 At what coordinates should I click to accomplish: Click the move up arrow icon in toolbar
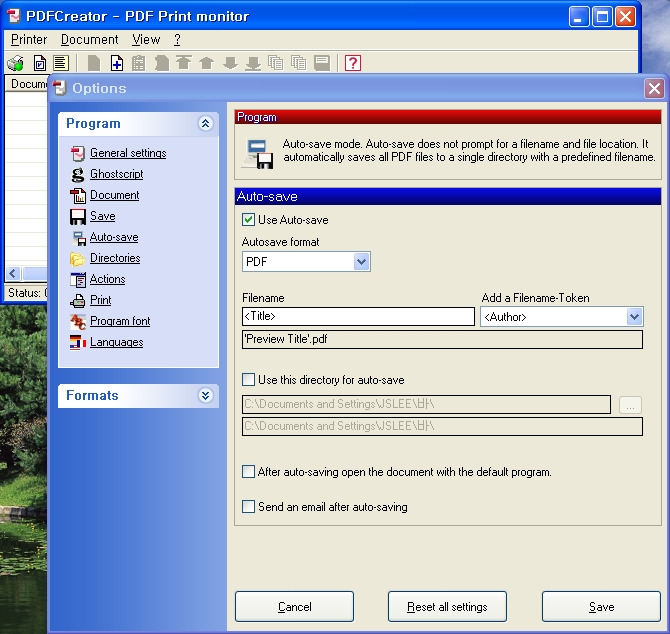pos(207,63)
